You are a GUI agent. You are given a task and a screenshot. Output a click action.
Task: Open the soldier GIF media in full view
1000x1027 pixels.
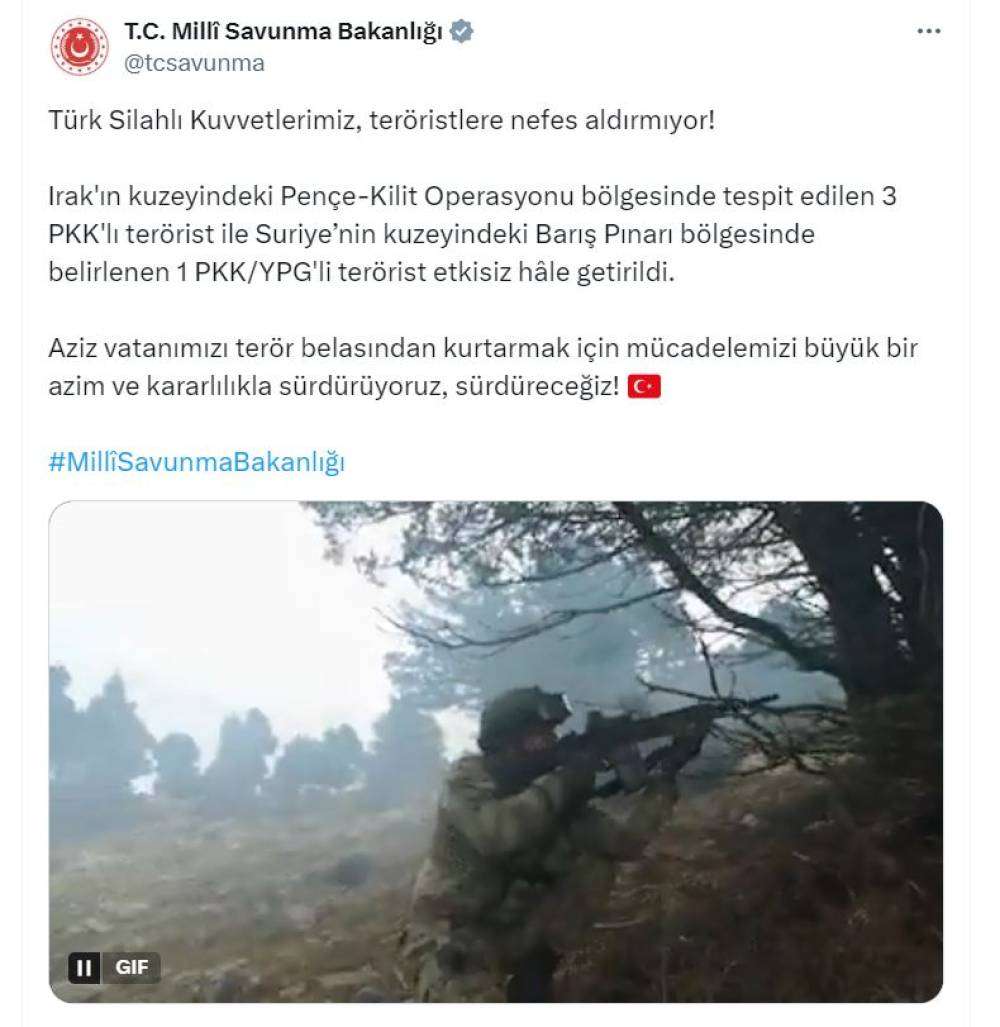tap(496, 751)
